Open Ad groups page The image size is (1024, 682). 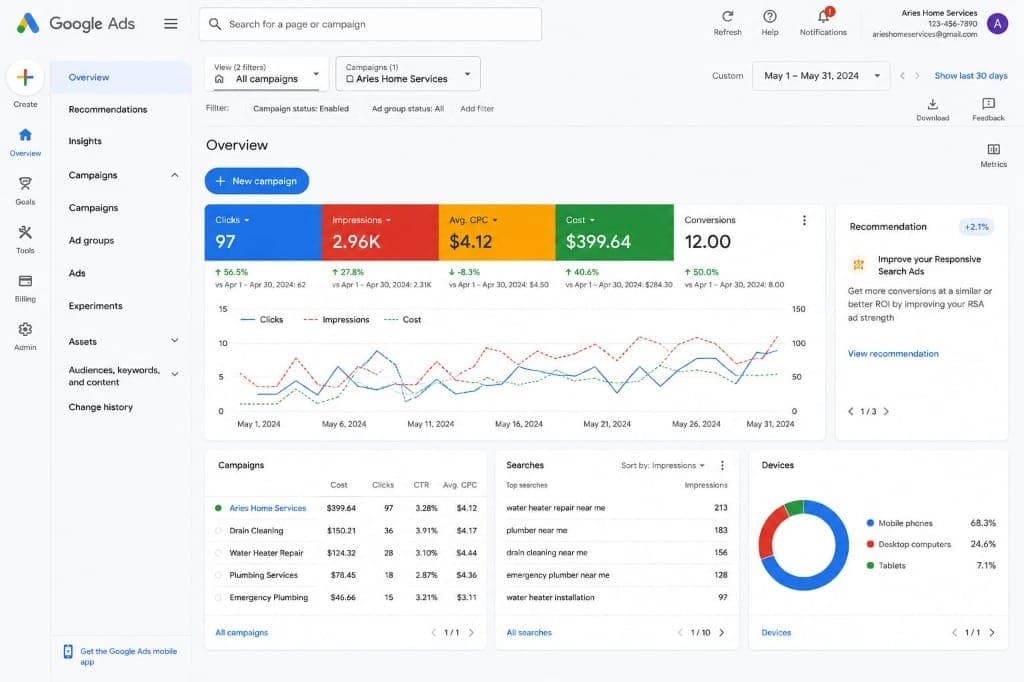pos(91,240)
